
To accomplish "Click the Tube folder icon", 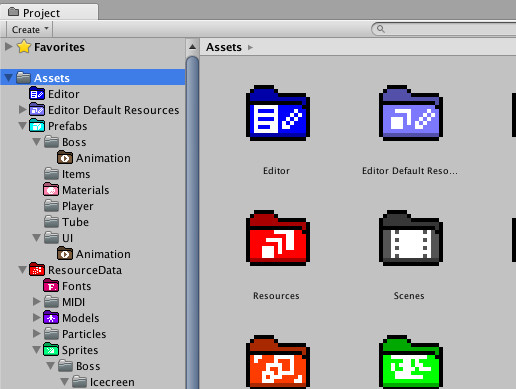I will click(x=51, y=222).
